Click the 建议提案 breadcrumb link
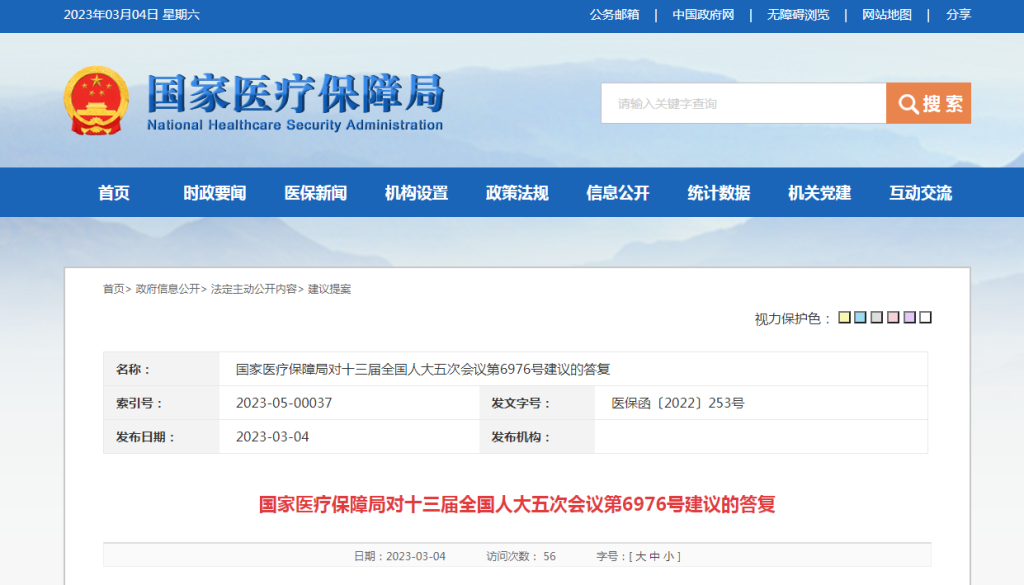 coord(329,289)
